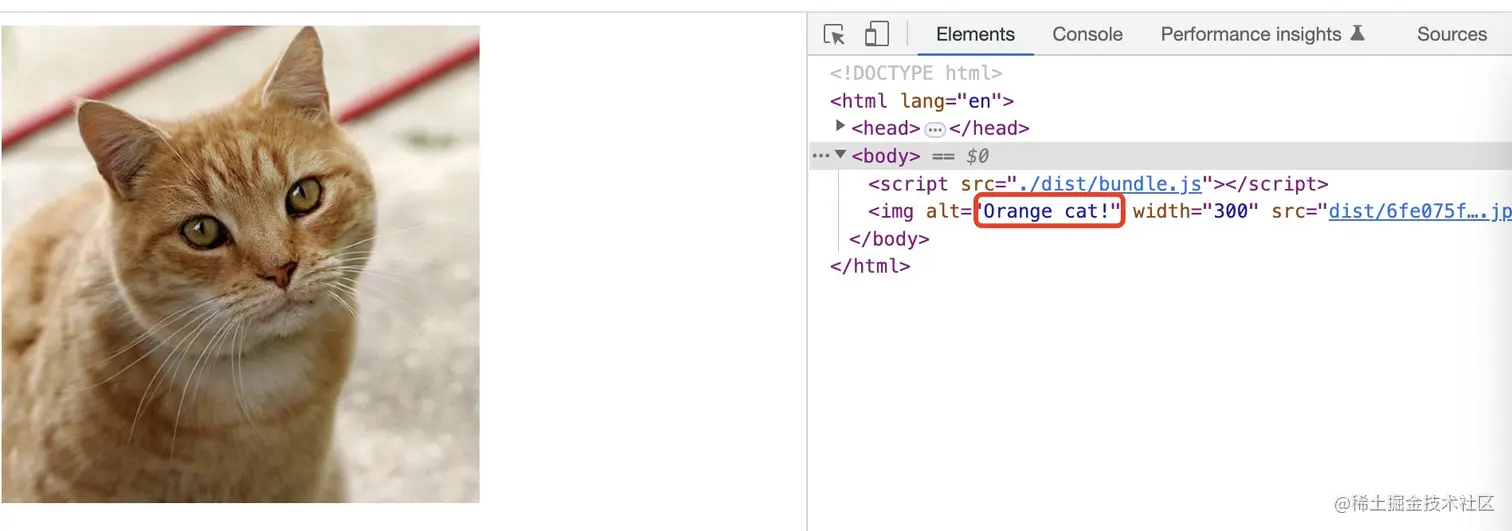The image size is (1512, 531).
Task: Click the 'Orange cat!' alt attribute value
Action: (1050, 212)
